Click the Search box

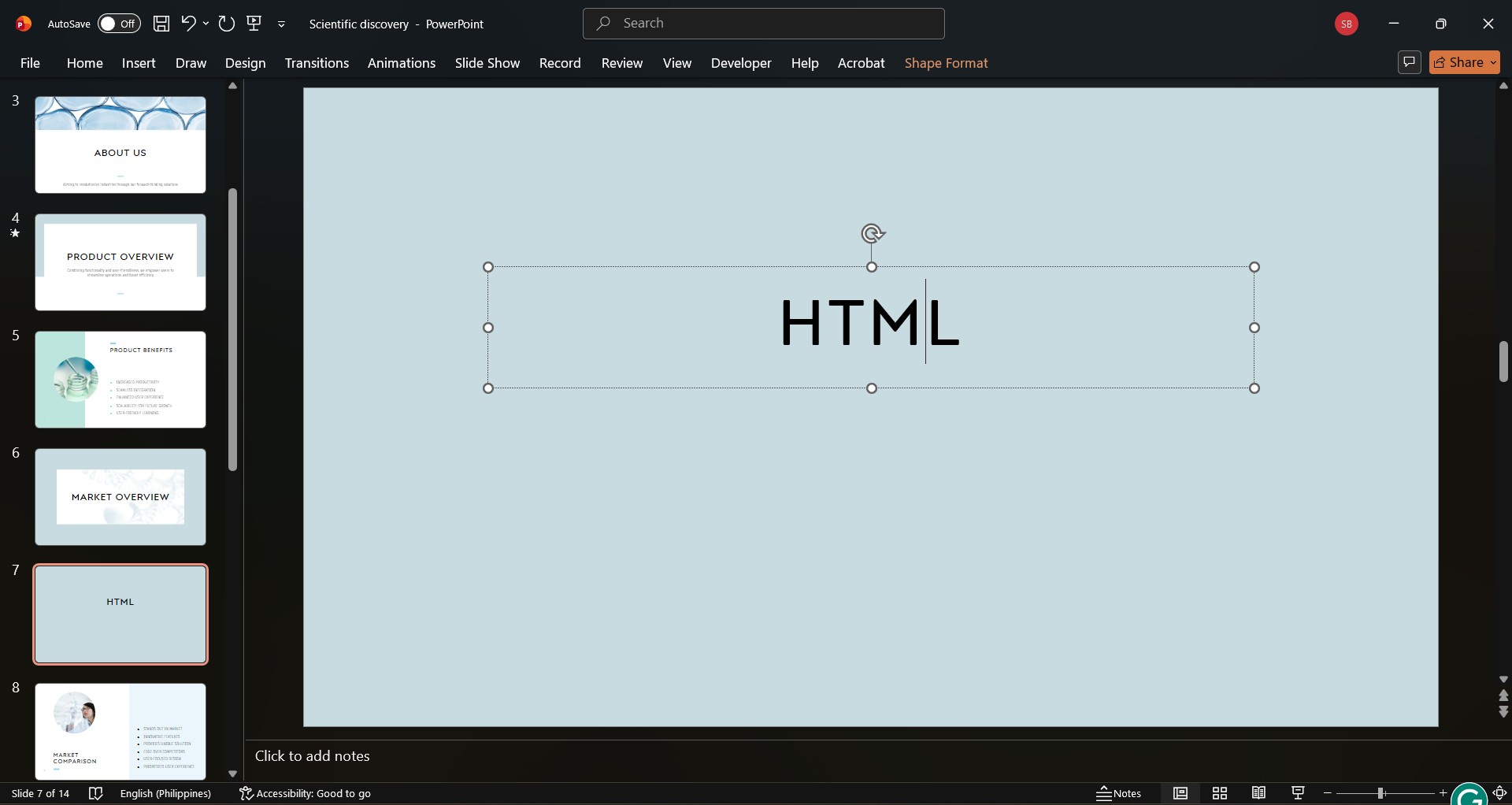(x=763, y=24)
